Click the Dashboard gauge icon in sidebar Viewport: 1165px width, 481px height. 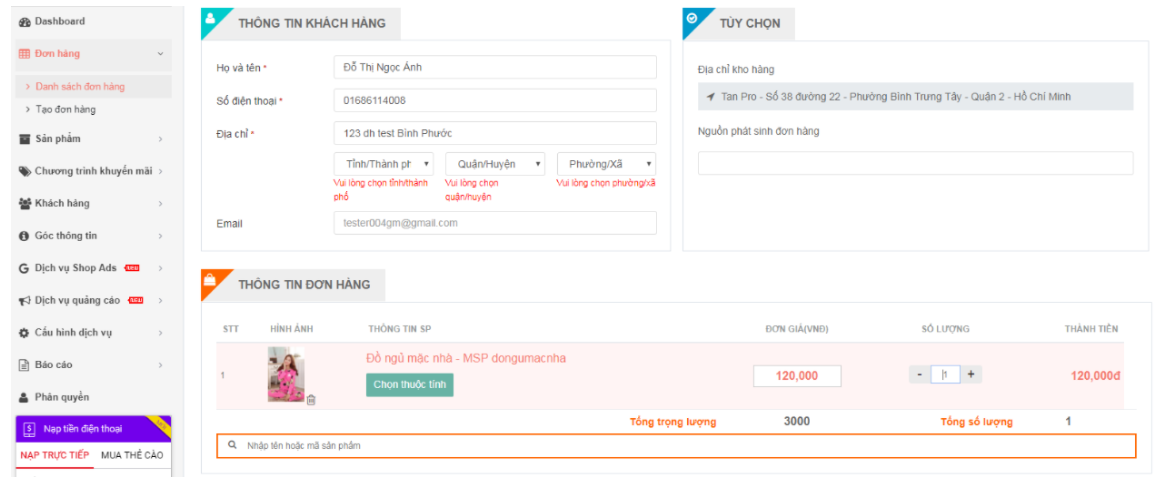25,21
